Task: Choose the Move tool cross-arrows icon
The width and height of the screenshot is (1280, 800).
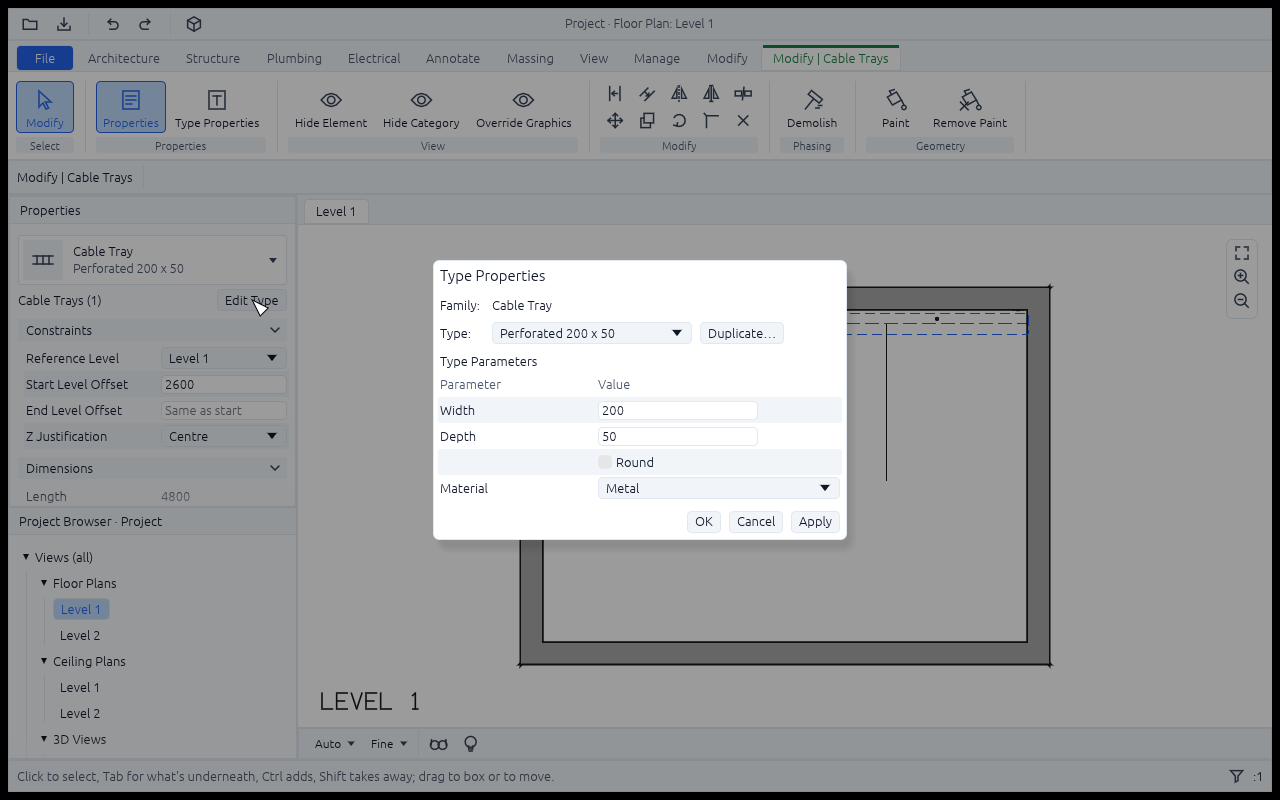Action: tap(615, 120)
